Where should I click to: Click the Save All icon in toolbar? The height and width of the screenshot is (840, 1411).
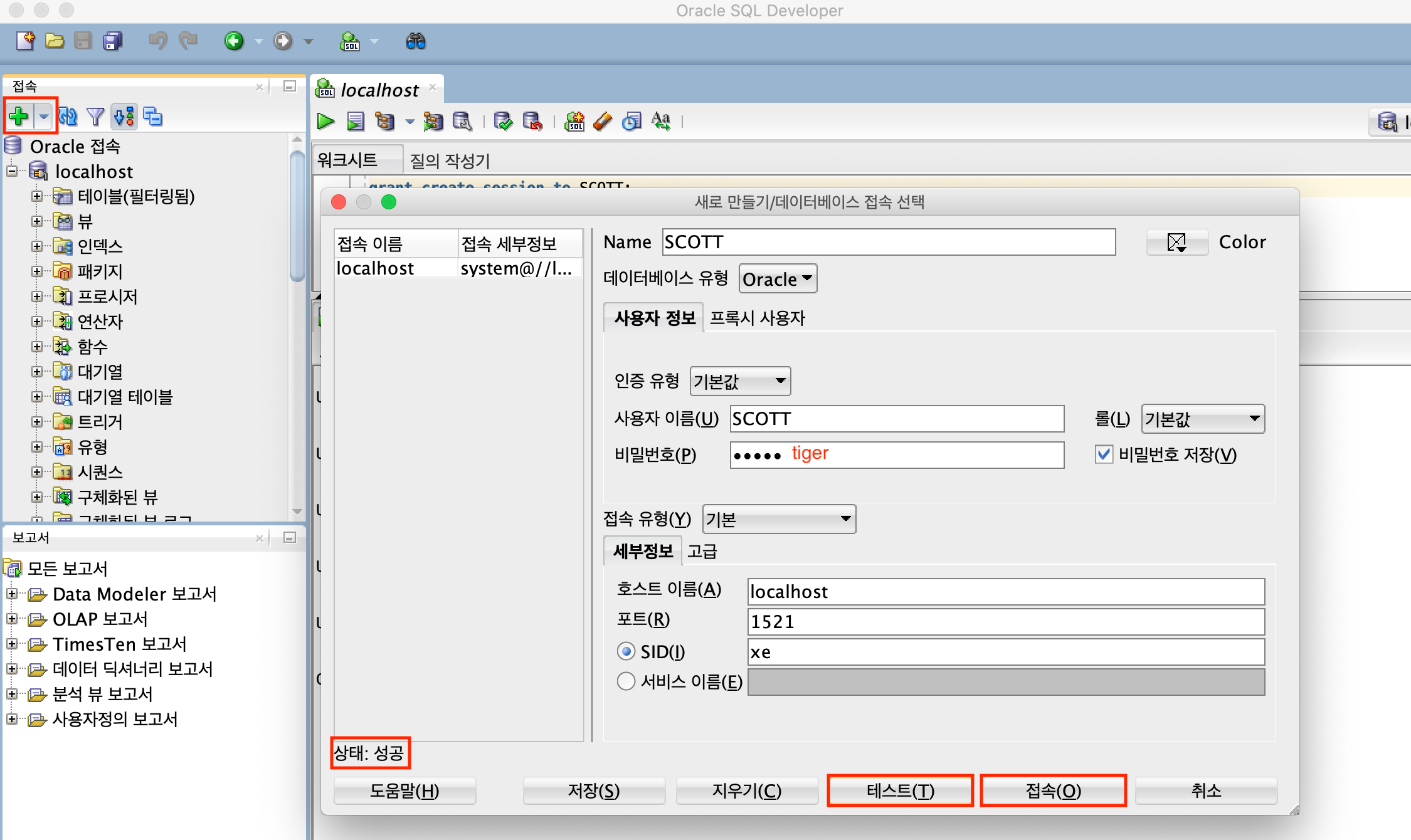click(x=113, y=42)
